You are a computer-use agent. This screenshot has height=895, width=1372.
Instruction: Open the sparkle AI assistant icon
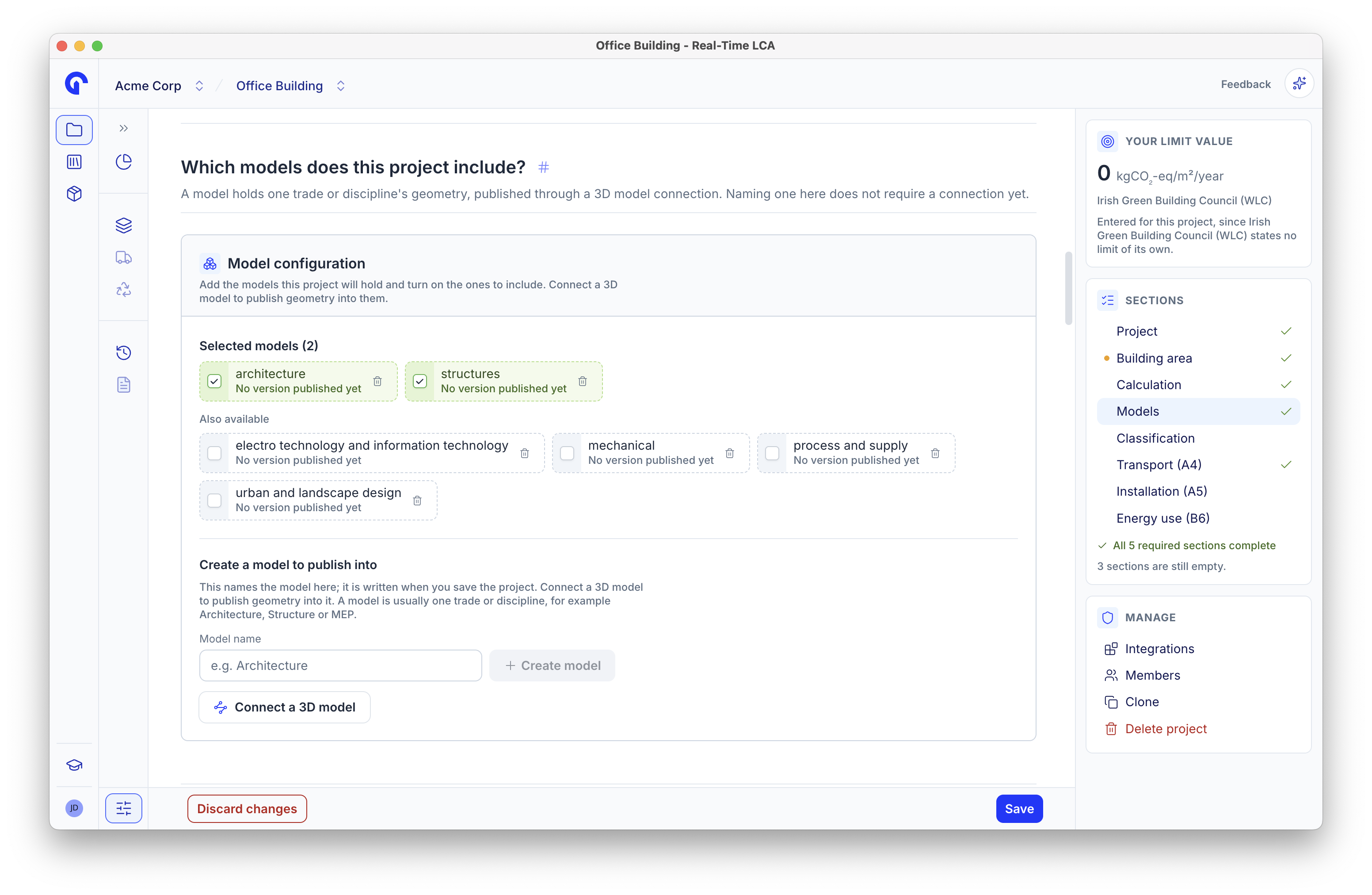pos(1299,84)
